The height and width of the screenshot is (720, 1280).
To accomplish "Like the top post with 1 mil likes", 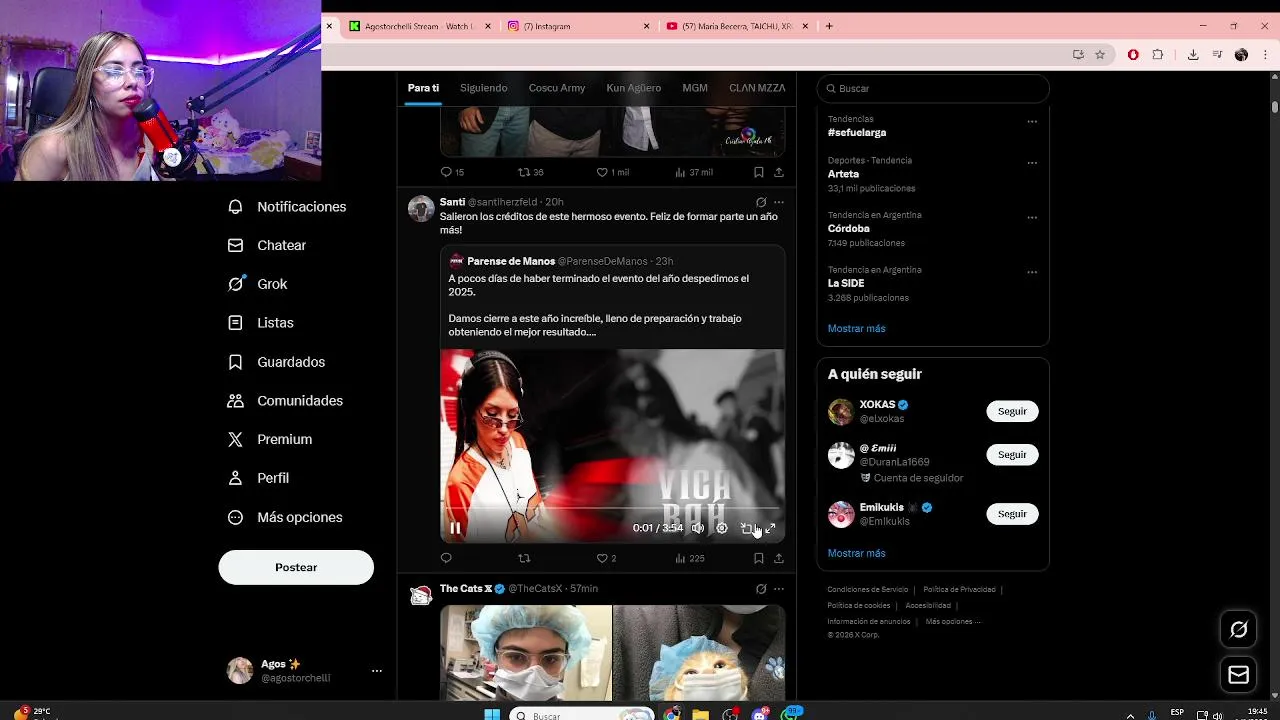I will coord(612,172).
